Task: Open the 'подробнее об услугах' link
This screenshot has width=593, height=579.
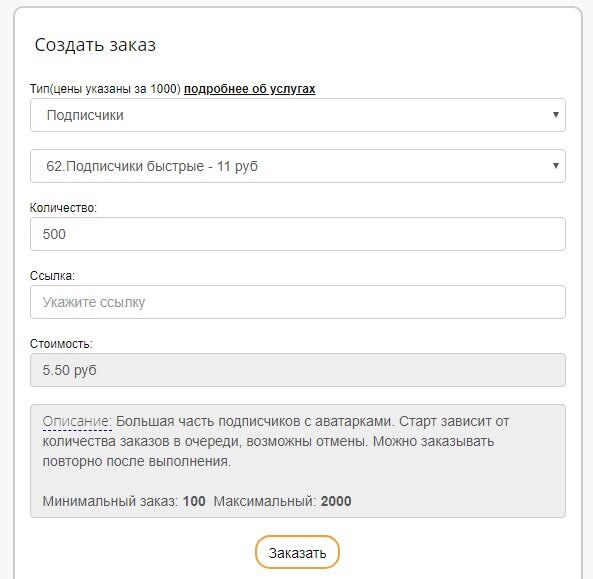Action: click(x=249, y=89)
